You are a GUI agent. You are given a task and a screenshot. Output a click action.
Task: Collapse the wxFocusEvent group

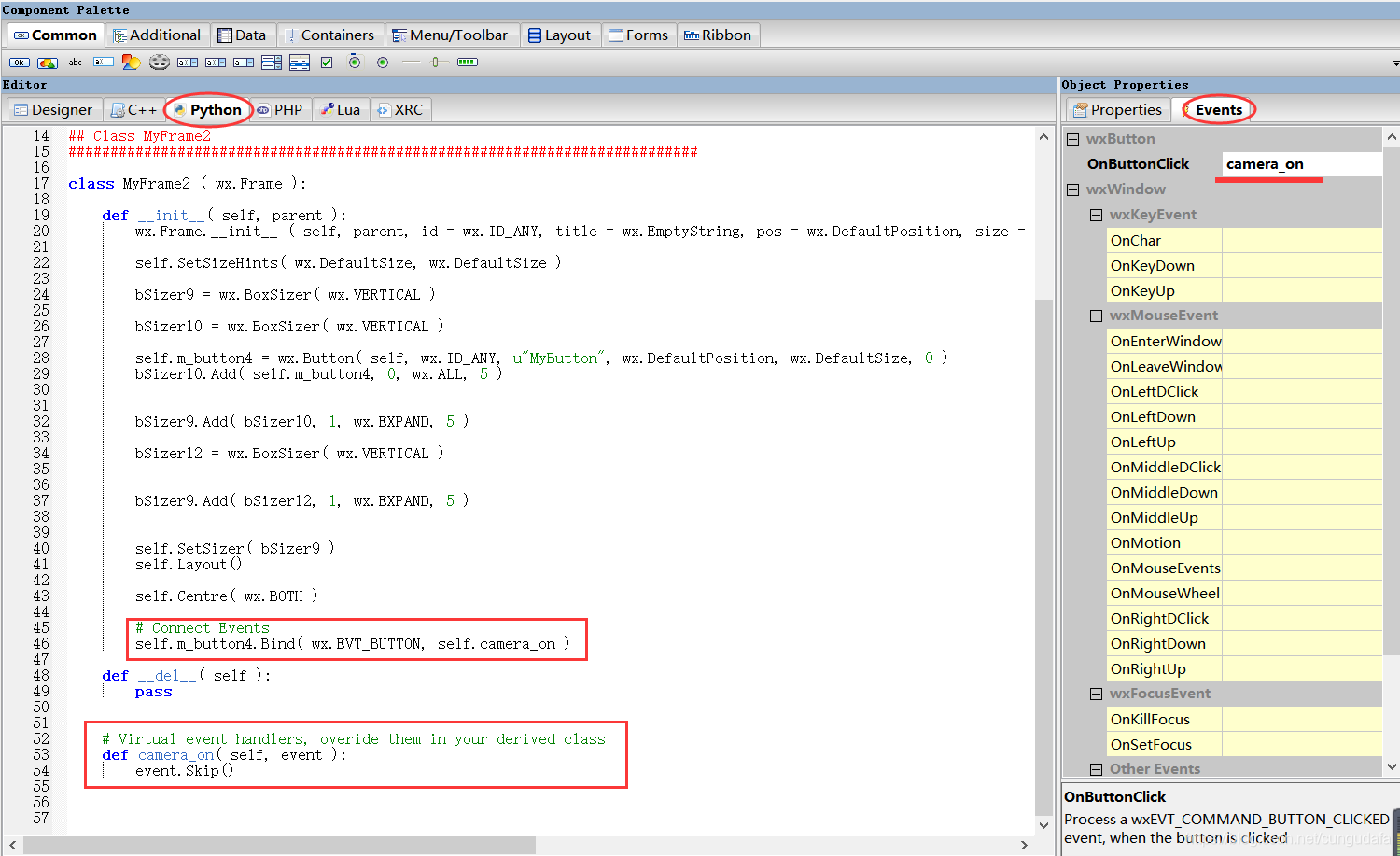pos(1097,694)
